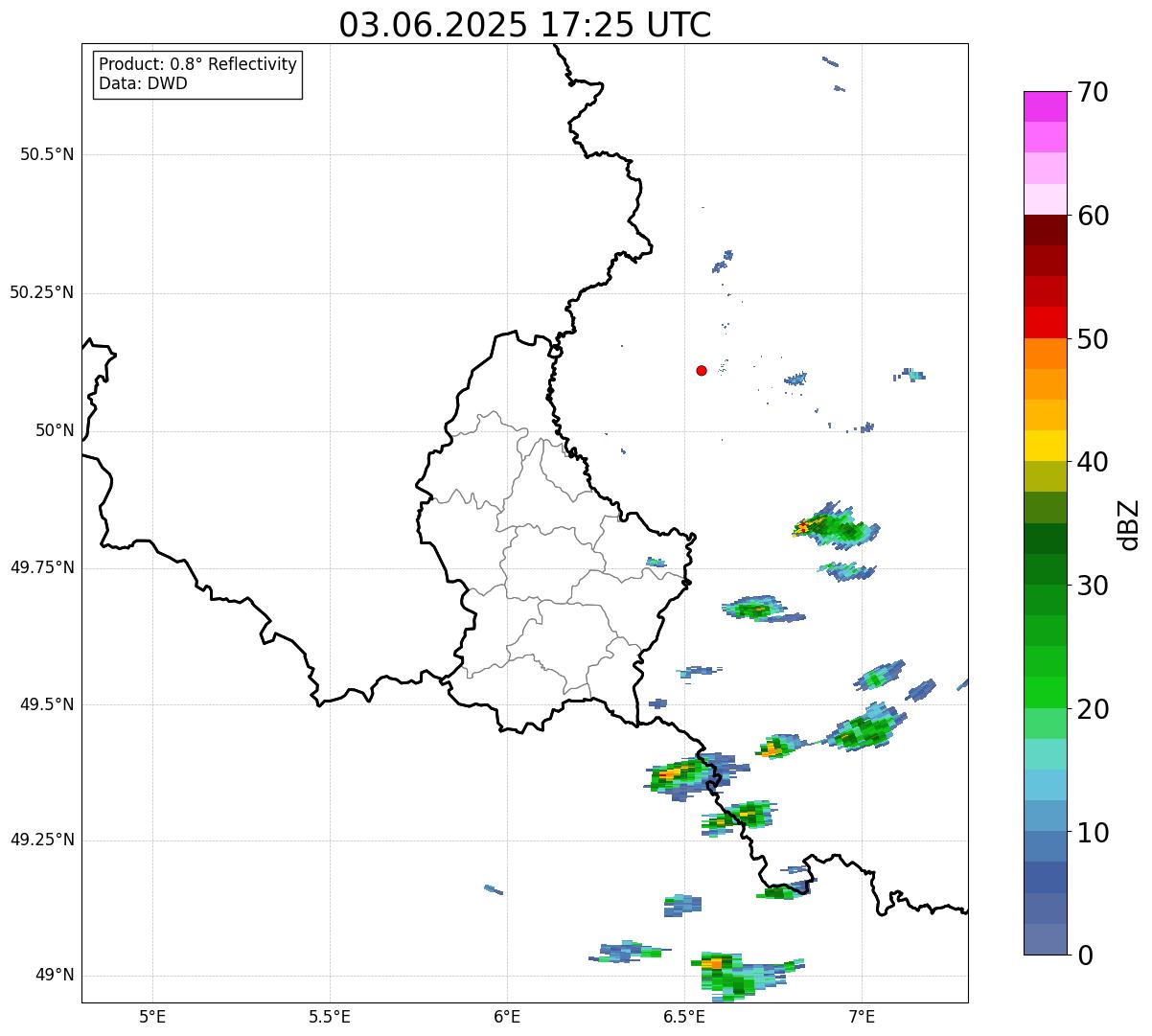Click the latitude label 49°N
This screenshot has width=1152, height=1036.
pyautogui.click(x=55, y=976)
